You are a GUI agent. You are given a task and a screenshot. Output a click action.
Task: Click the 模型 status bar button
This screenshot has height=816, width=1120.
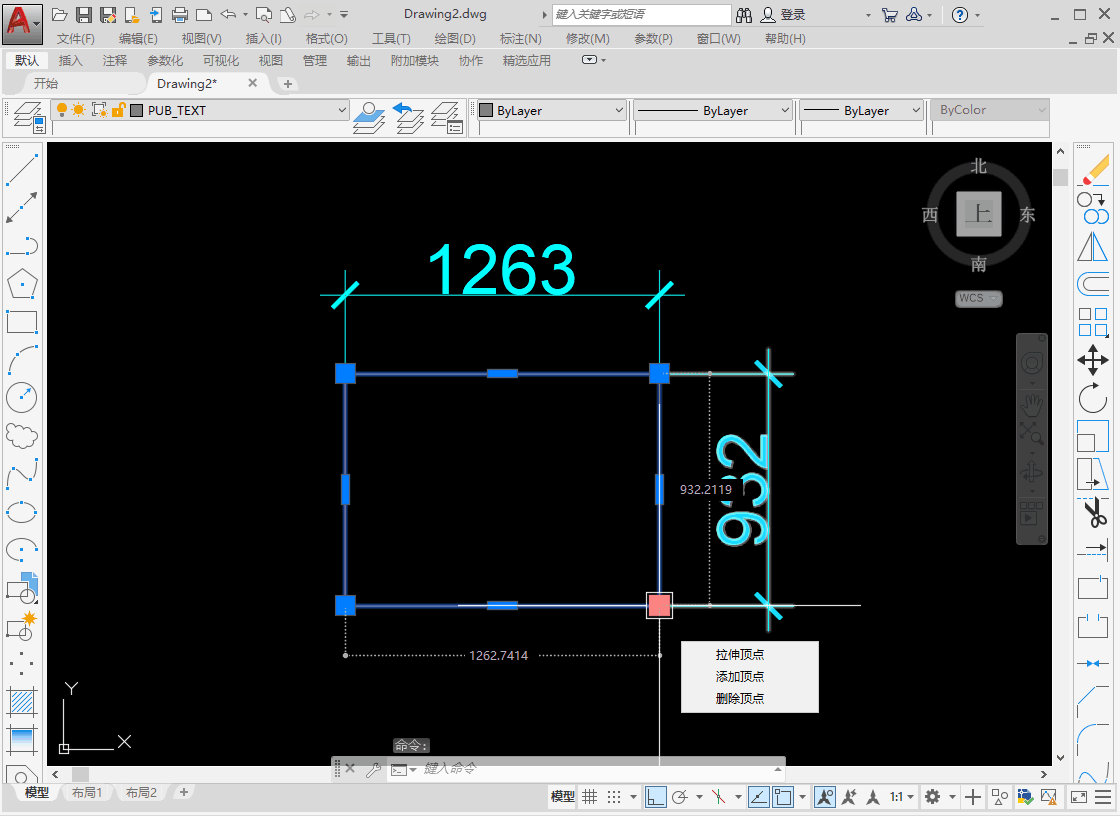click(x=562, y=797)
